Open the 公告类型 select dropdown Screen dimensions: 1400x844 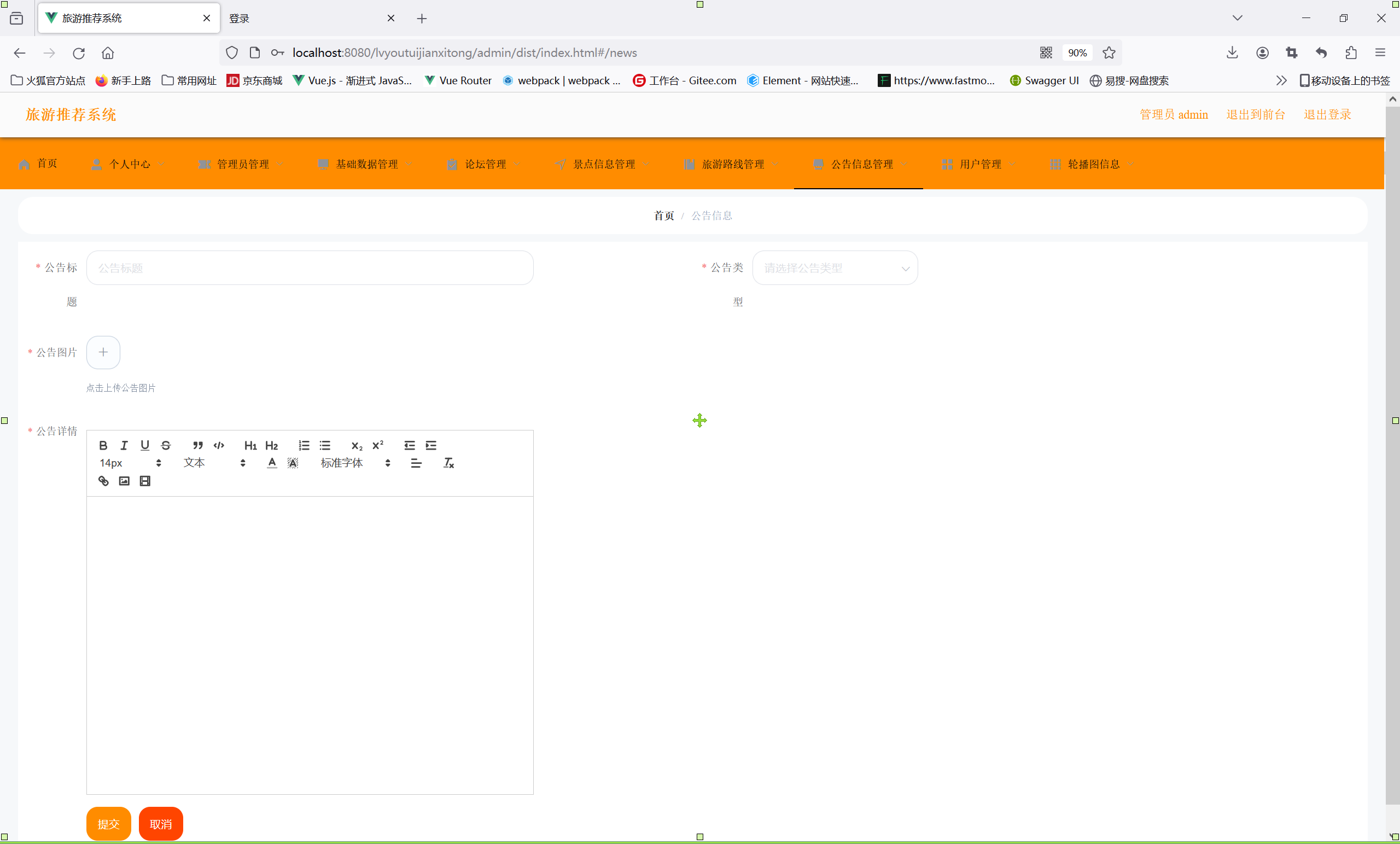click(x=834, y=267)
